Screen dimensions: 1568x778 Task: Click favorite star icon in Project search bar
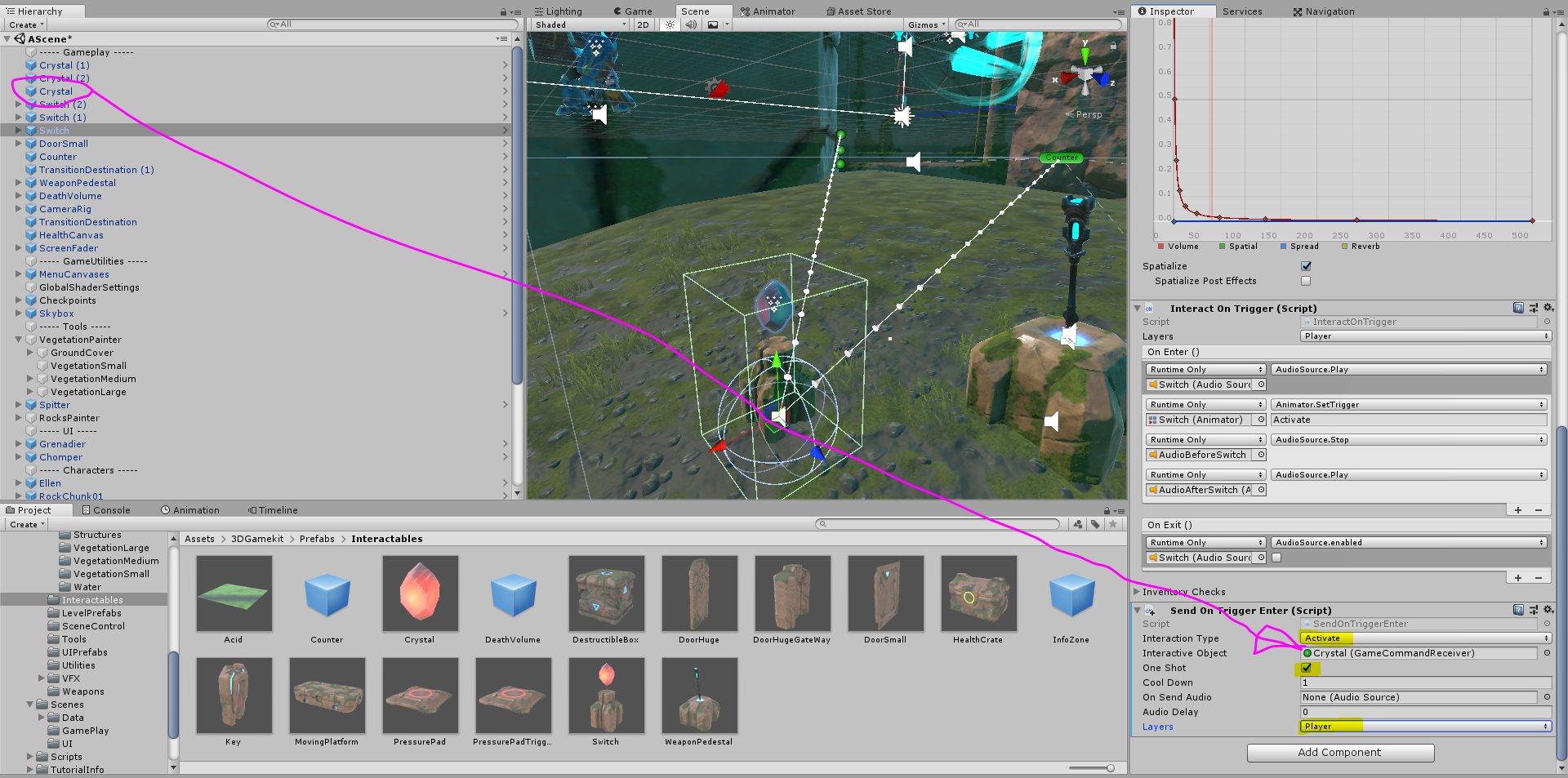(1113, 524)
